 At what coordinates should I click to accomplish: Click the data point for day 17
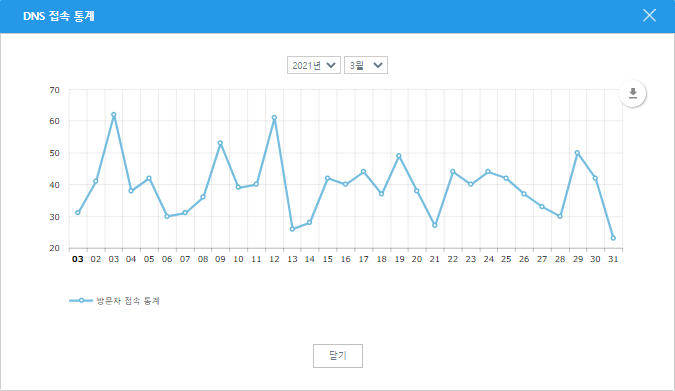[363, 171]
